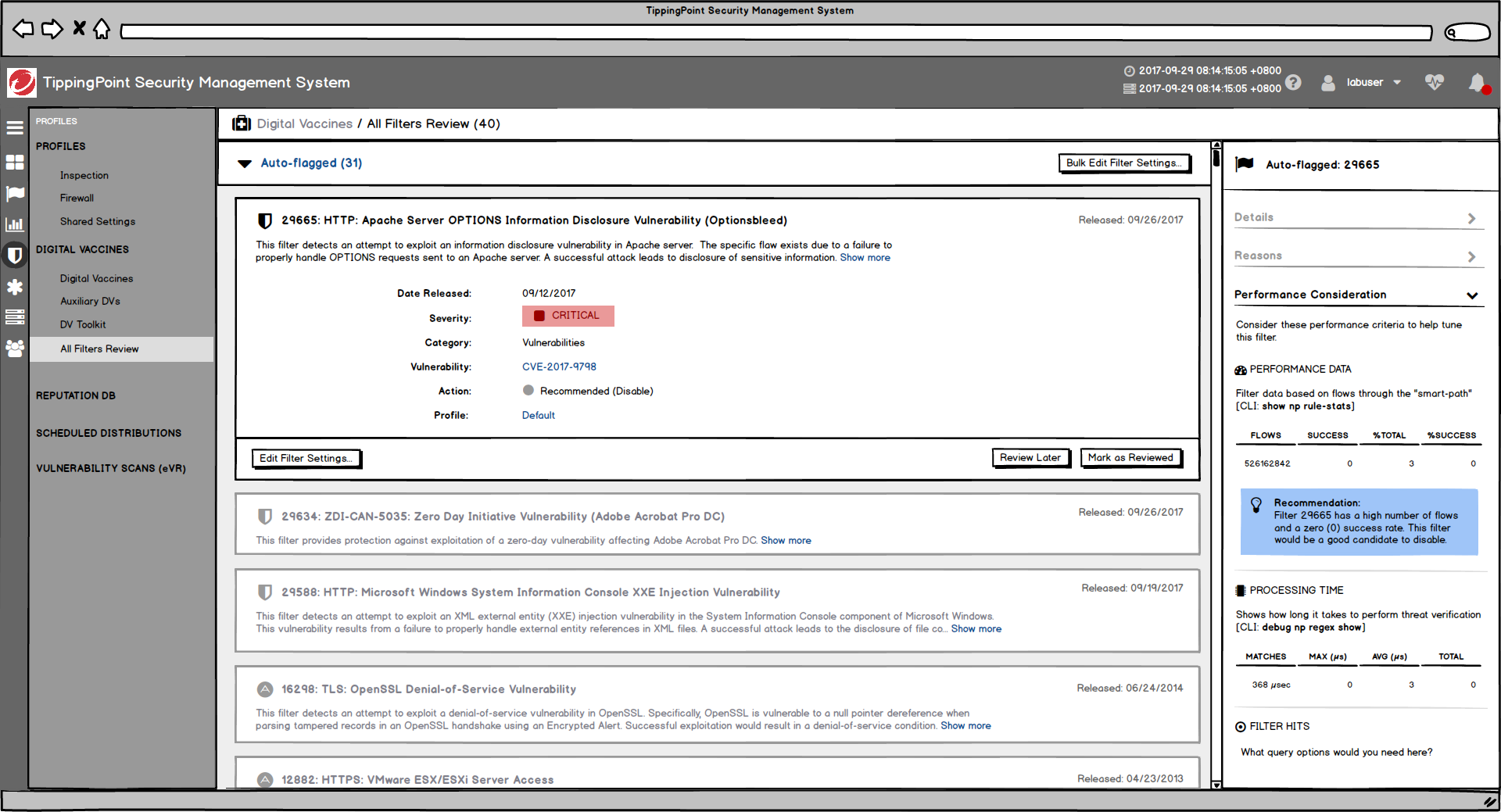1501x812 pixels.
Task: Select All Filters Review menu item
Action: (121, 349)
